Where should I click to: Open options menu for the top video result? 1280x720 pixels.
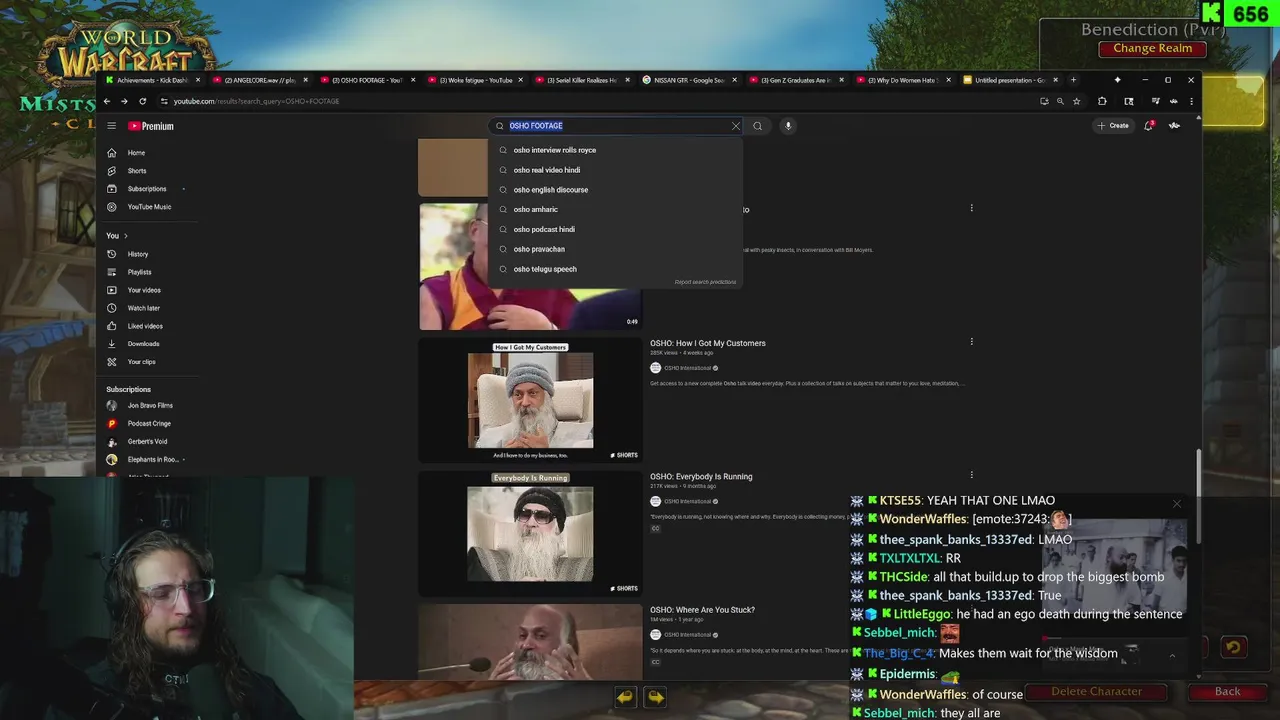(x=971, y=208)
